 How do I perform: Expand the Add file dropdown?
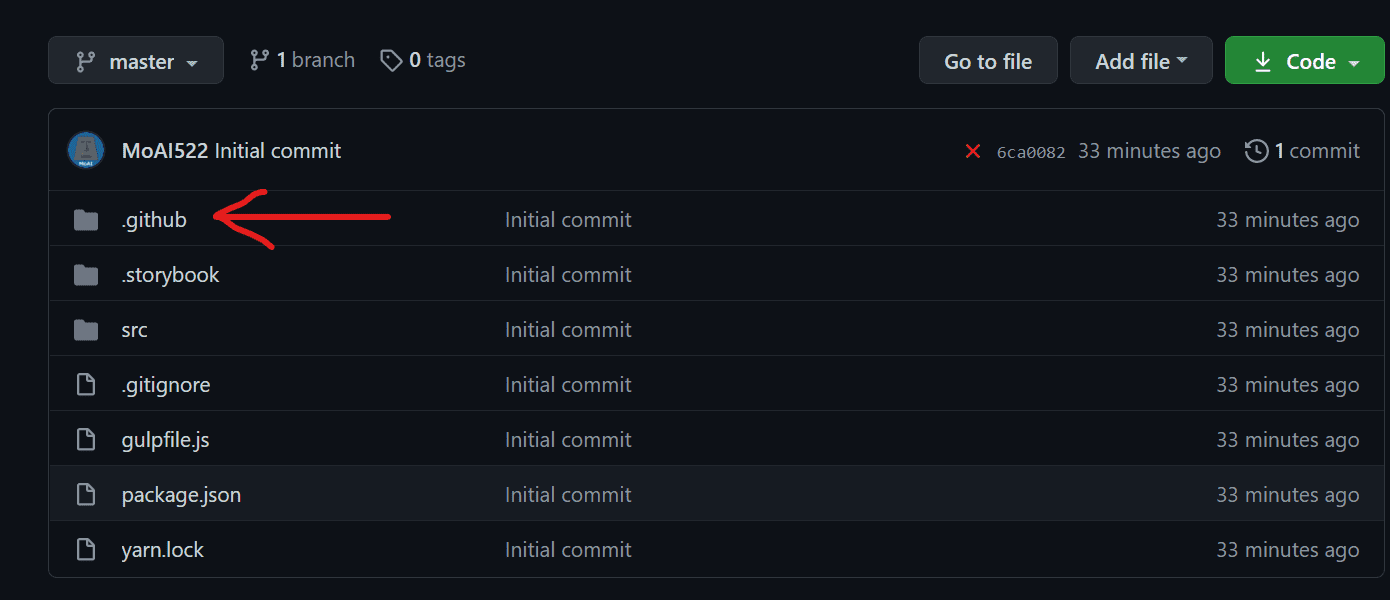(x=1141, y=61)
